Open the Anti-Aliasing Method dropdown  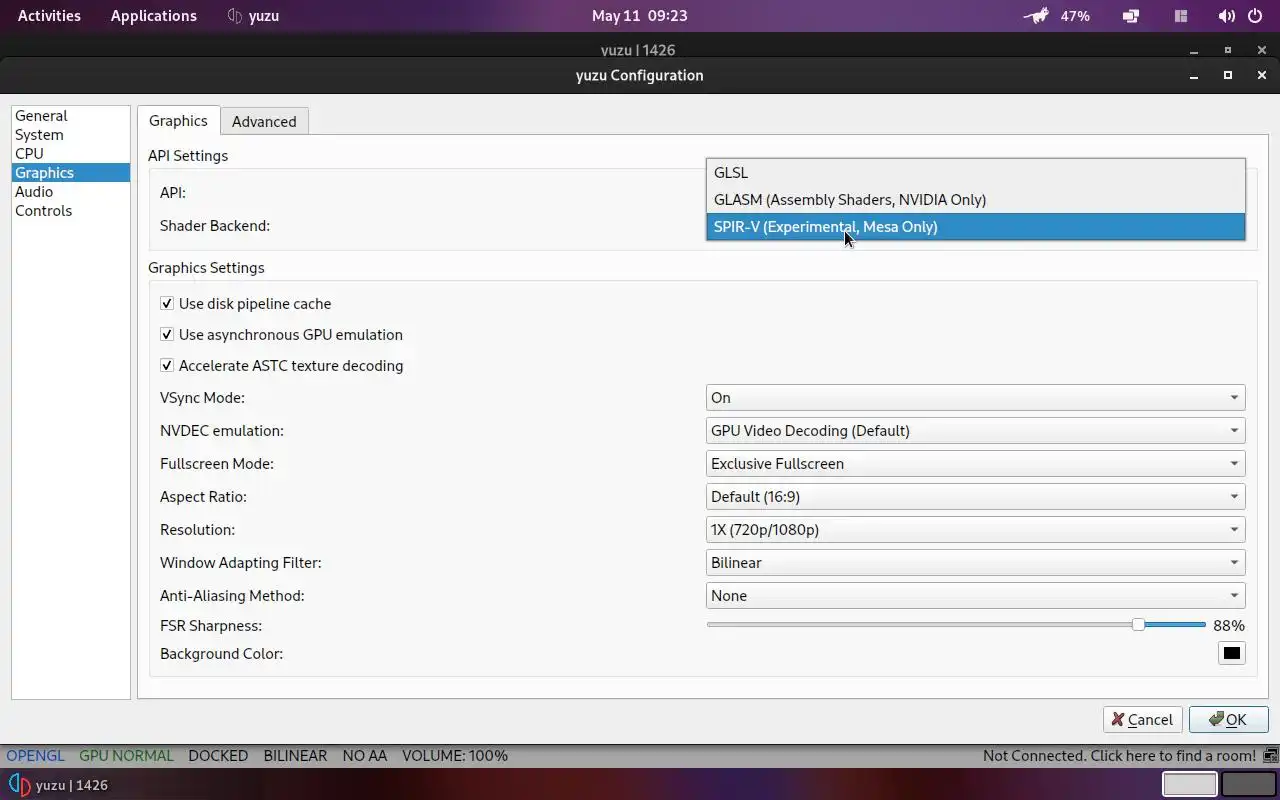pyautogui.click(x=975, y=595)
